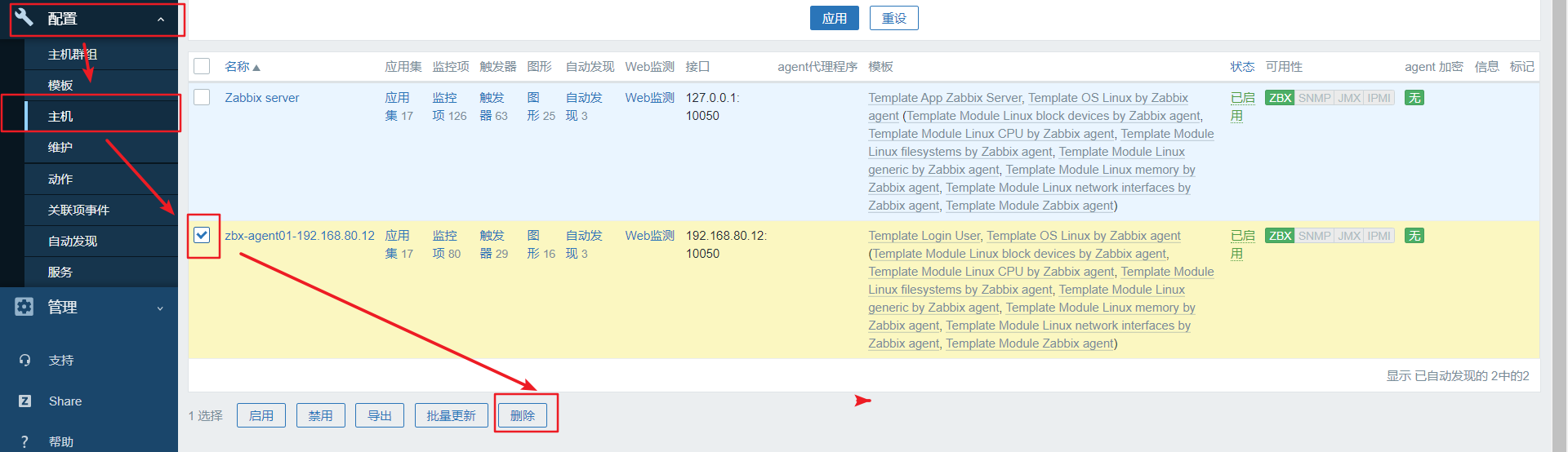The image size is (1568, 452).
Task: Open 监控项 80 for zbx-agent01
Action: (445, 245)
